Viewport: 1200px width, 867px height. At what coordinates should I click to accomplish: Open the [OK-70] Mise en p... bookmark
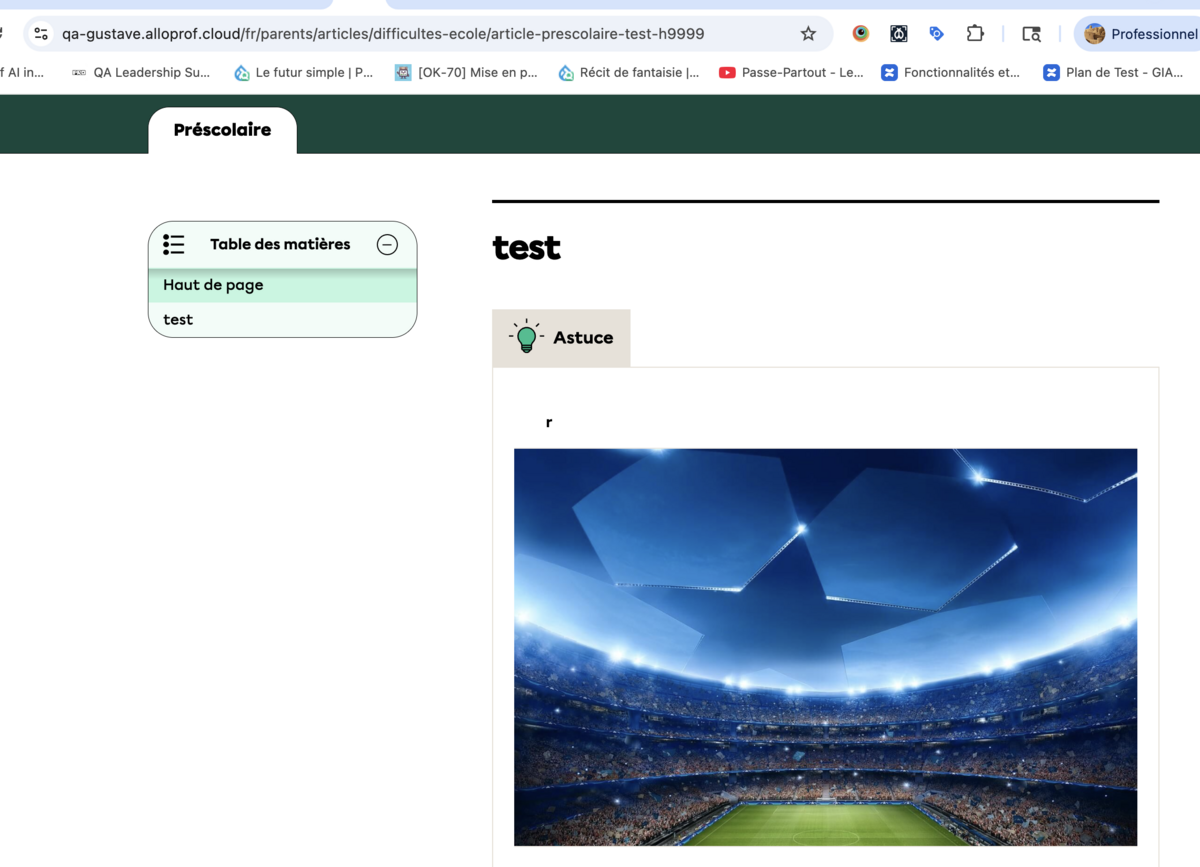coord(466,72)
